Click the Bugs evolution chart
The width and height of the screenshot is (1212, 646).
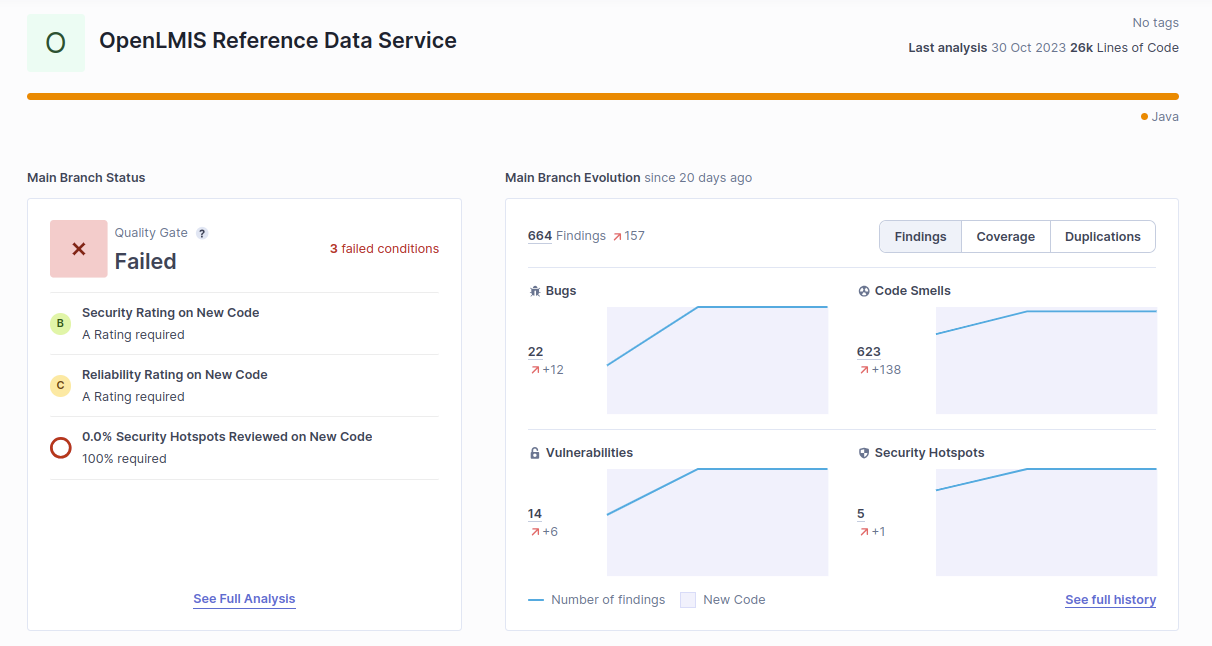pyautogui.click(x=717, y=360)
